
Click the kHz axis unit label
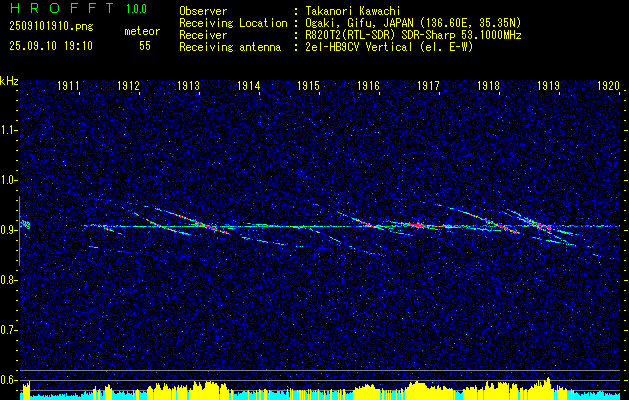tap(9, 81)
